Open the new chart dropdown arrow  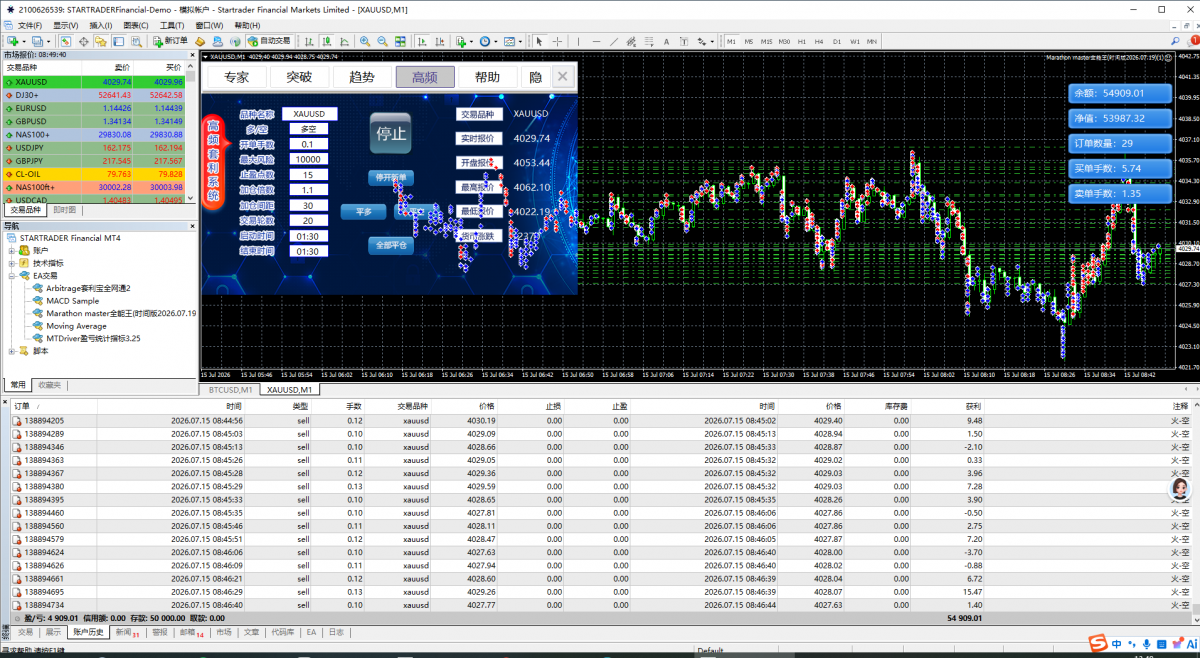[x=24, y=41]
